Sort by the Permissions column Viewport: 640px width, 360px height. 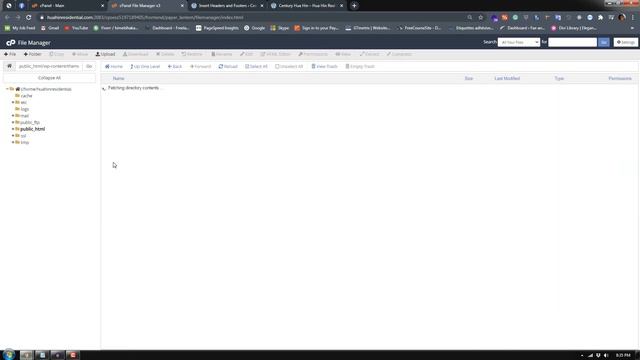click(x=620, y=78)
